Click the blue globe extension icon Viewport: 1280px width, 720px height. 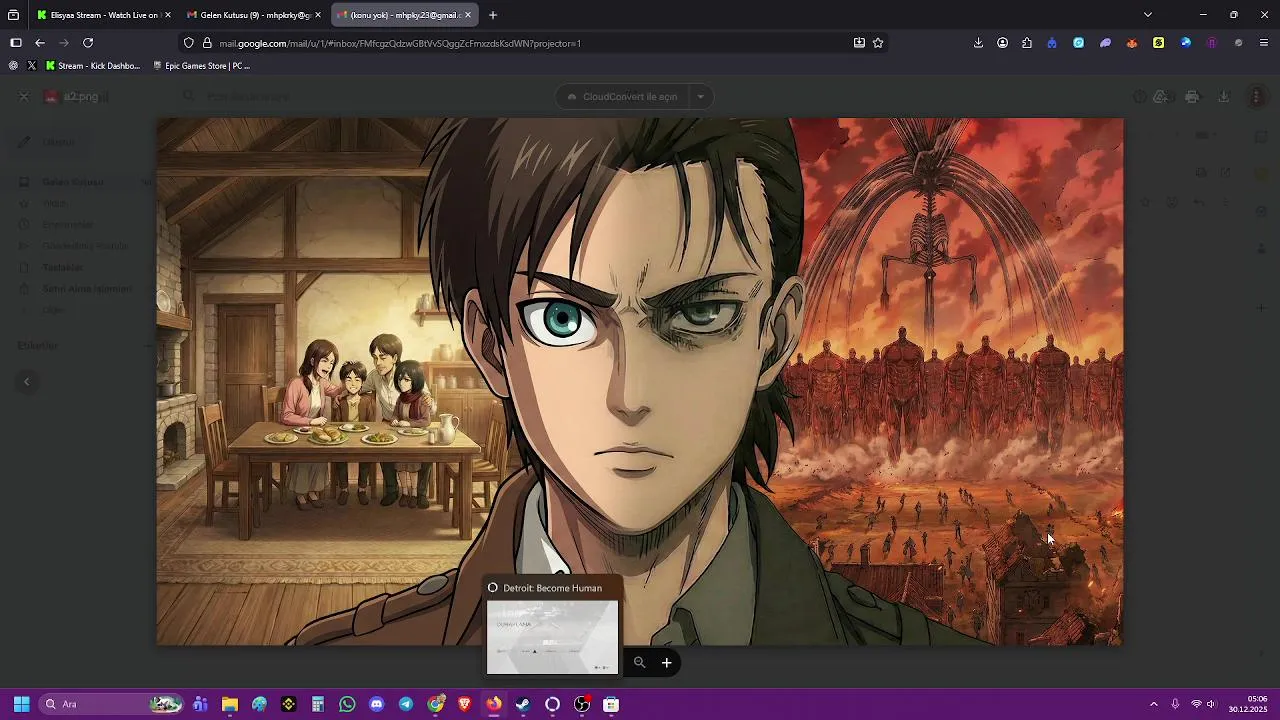coord(1185,43)
